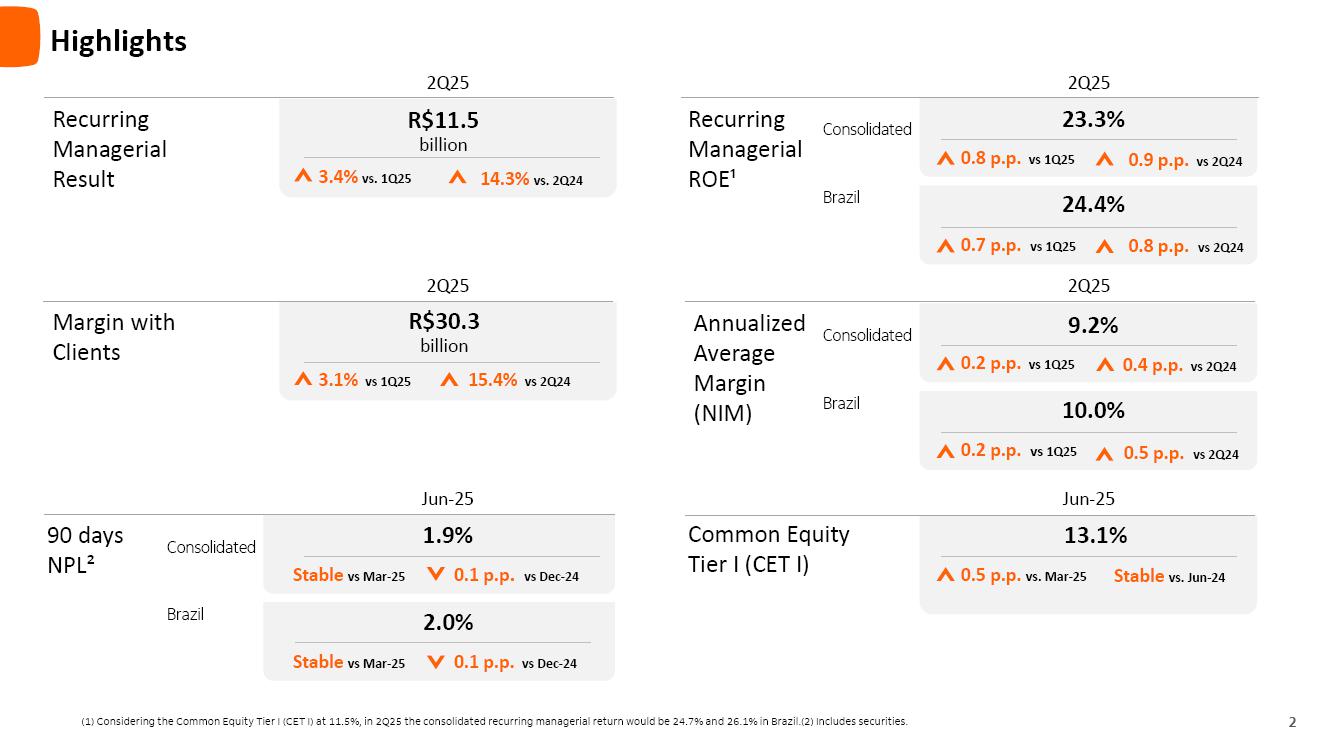The width and height of the screenshot is (1318, 741).
Task: Click the up arrow beside 0.9 p.p. vs 2Q24
Action: tap(1104, 159)
